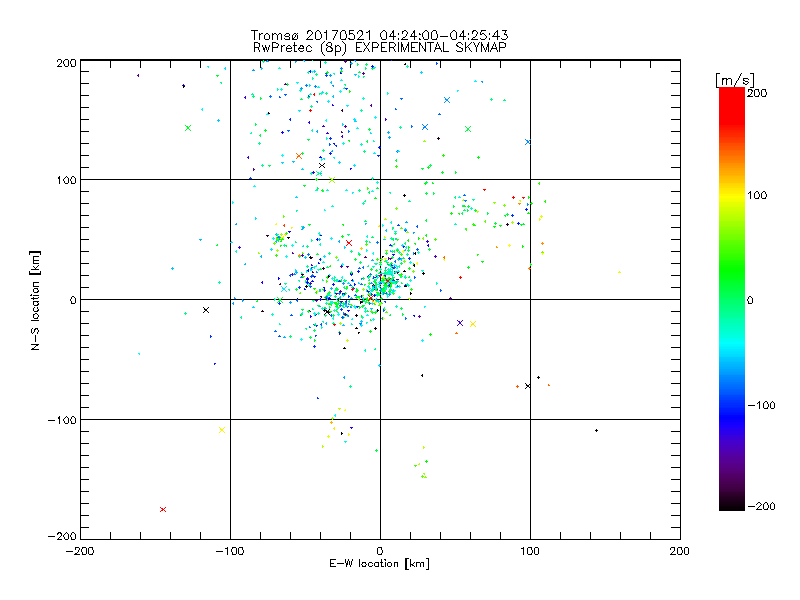Click the subtitle 'RwPretec (8p) EXPERIMENTAL SKYMAP'
Screen dimensions: 800x600
380,48
